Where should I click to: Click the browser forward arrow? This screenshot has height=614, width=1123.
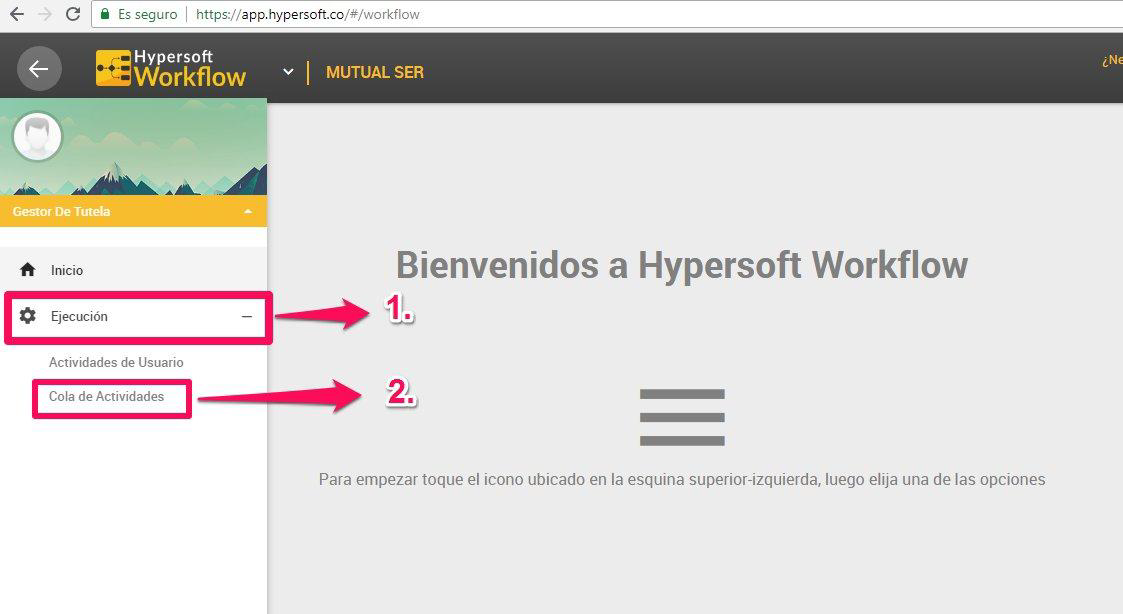[44, 15]
